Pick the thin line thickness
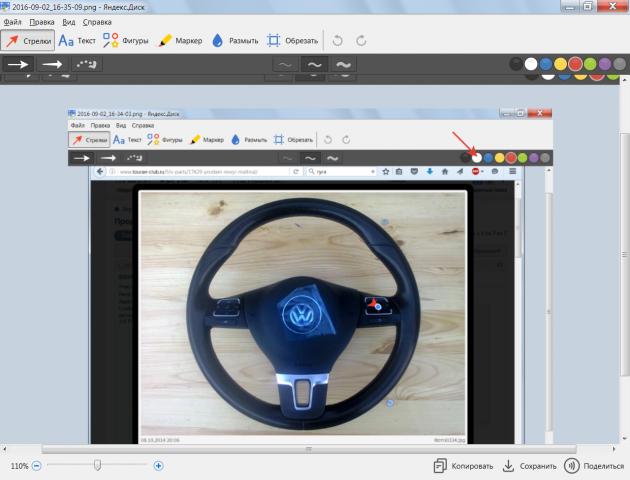The image size is (630, 480). click(x=285, y=64)
